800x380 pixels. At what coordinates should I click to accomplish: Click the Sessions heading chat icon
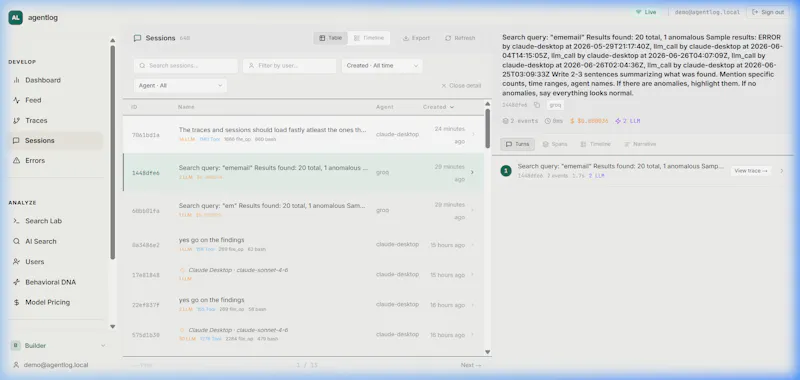(x=137, y=38)
